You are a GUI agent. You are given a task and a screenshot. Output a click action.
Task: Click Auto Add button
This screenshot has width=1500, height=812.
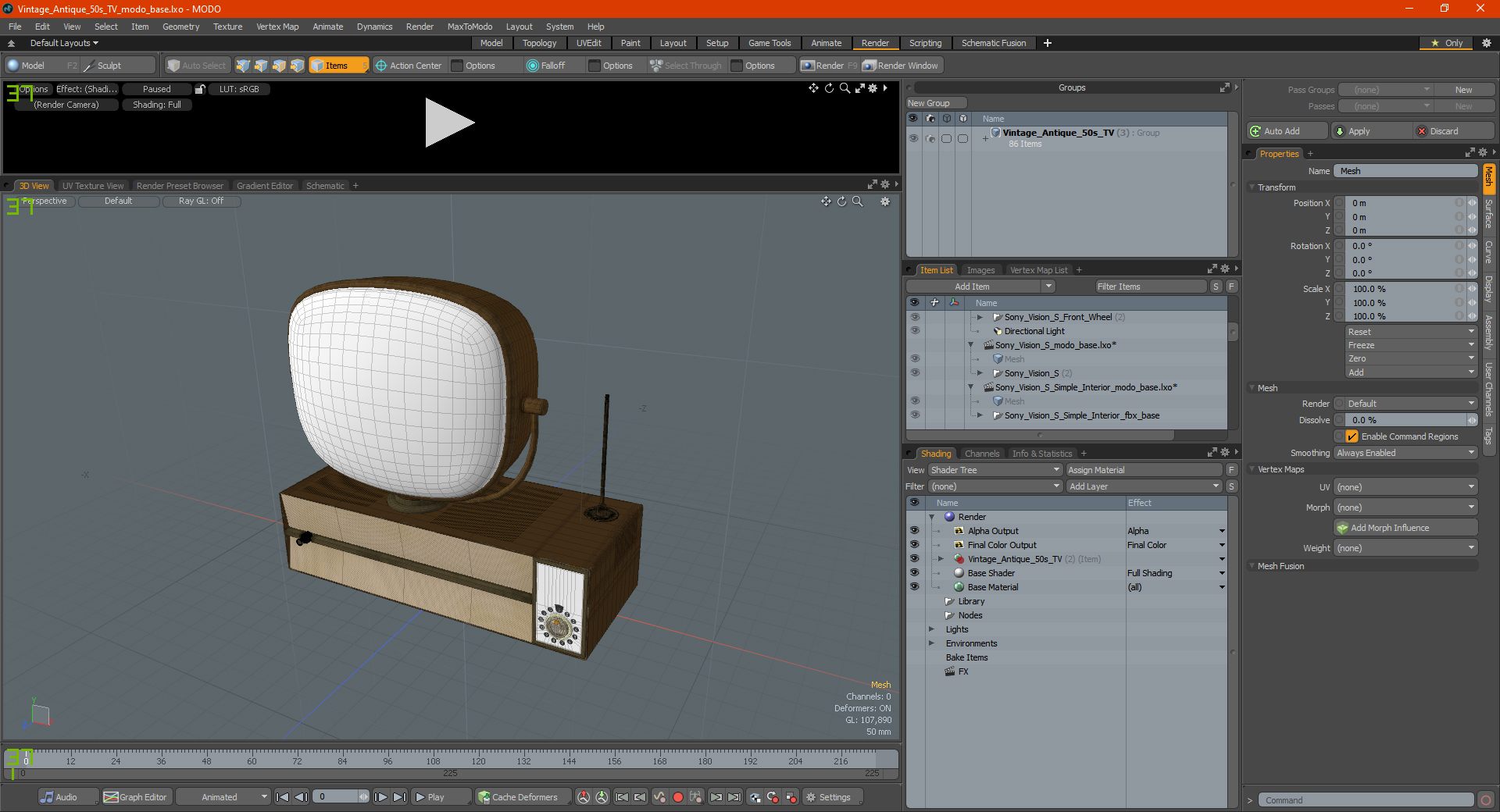coord(1287,131)
